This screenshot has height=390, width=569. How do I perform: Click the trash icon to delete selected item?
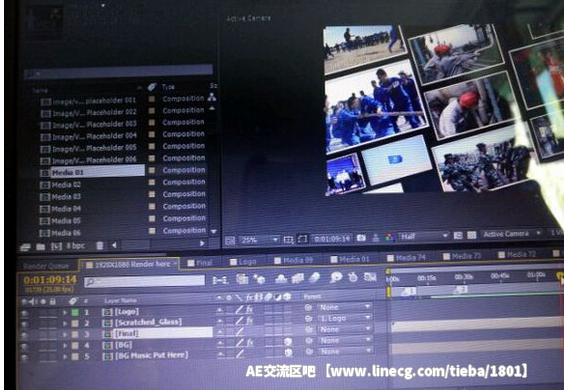100,246
